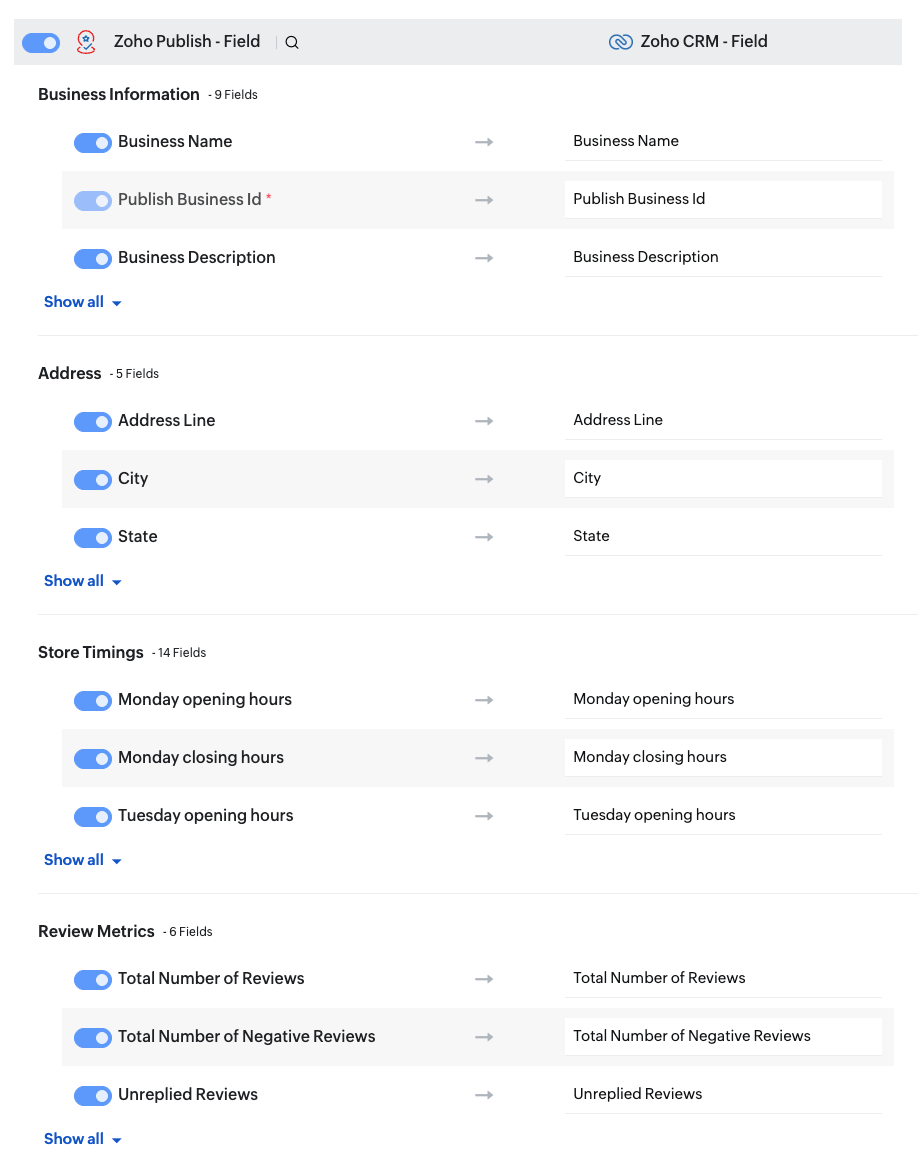
Task: Disable the Business Description field sync
Action: pyautogui.click(x=93, y=259)
